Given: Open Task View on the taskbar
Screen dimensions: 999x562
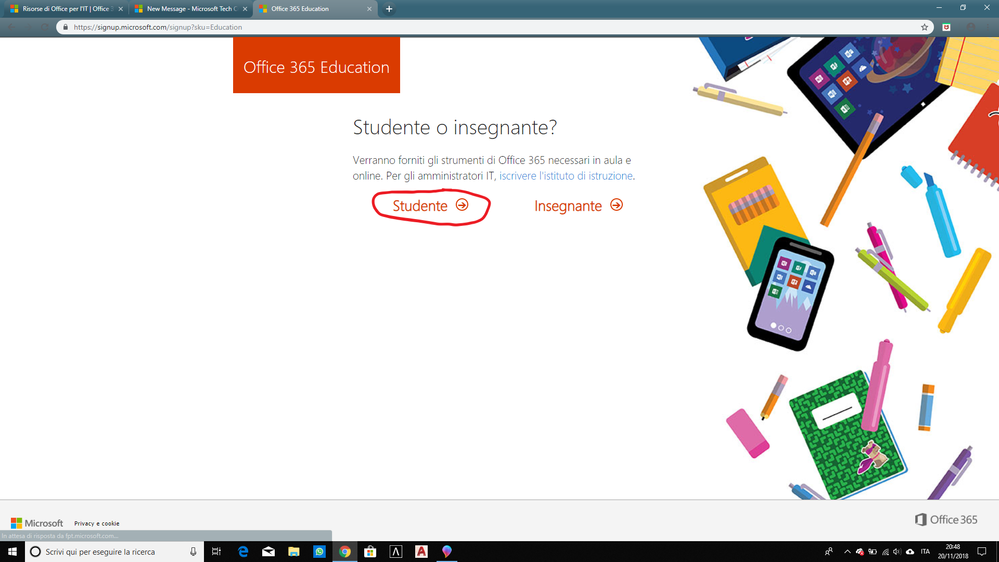Looking at the screenshot, I should coord(217,552).
